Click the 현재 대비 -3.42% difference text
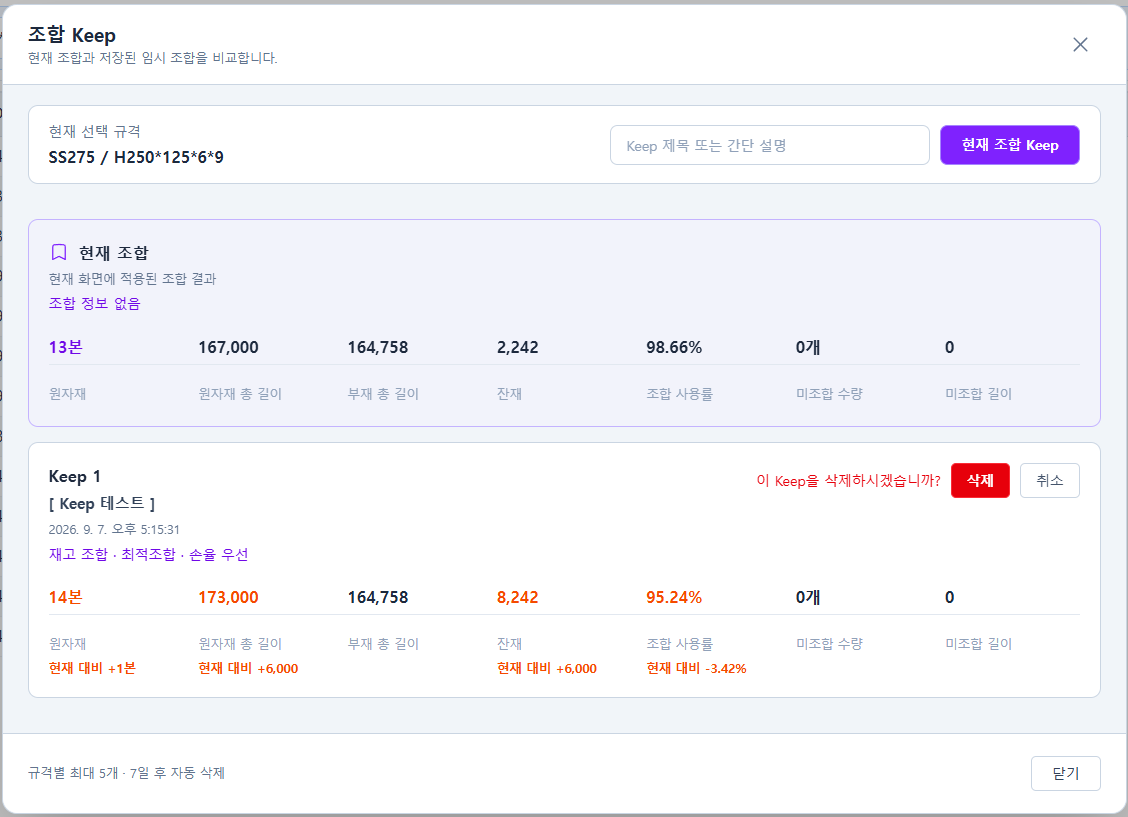 coord(696,668)
